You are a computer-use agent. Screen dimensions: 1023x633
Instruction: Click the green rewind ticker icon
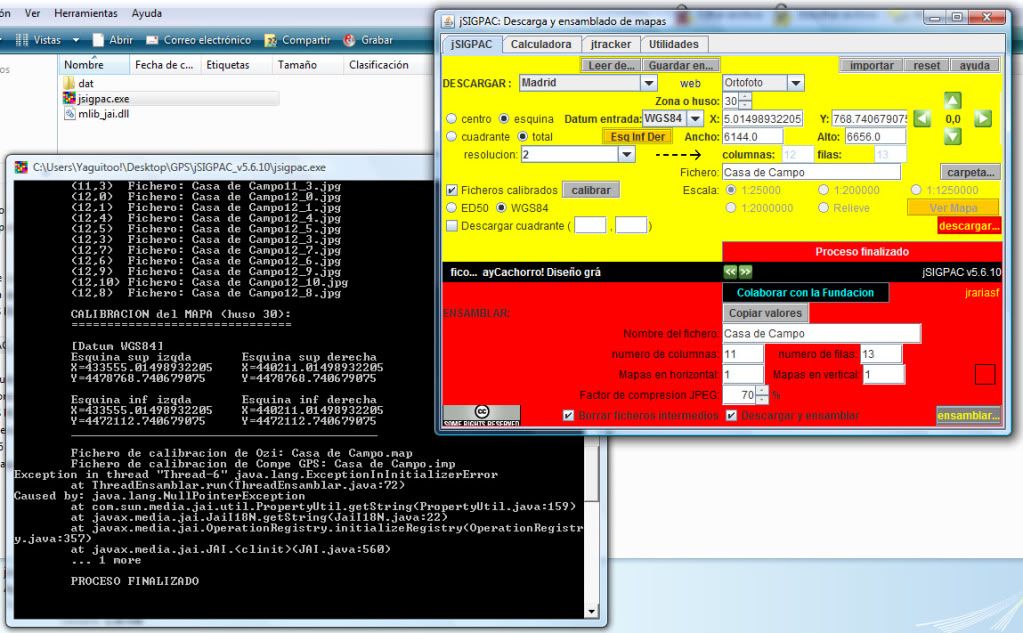pos(730,271)
